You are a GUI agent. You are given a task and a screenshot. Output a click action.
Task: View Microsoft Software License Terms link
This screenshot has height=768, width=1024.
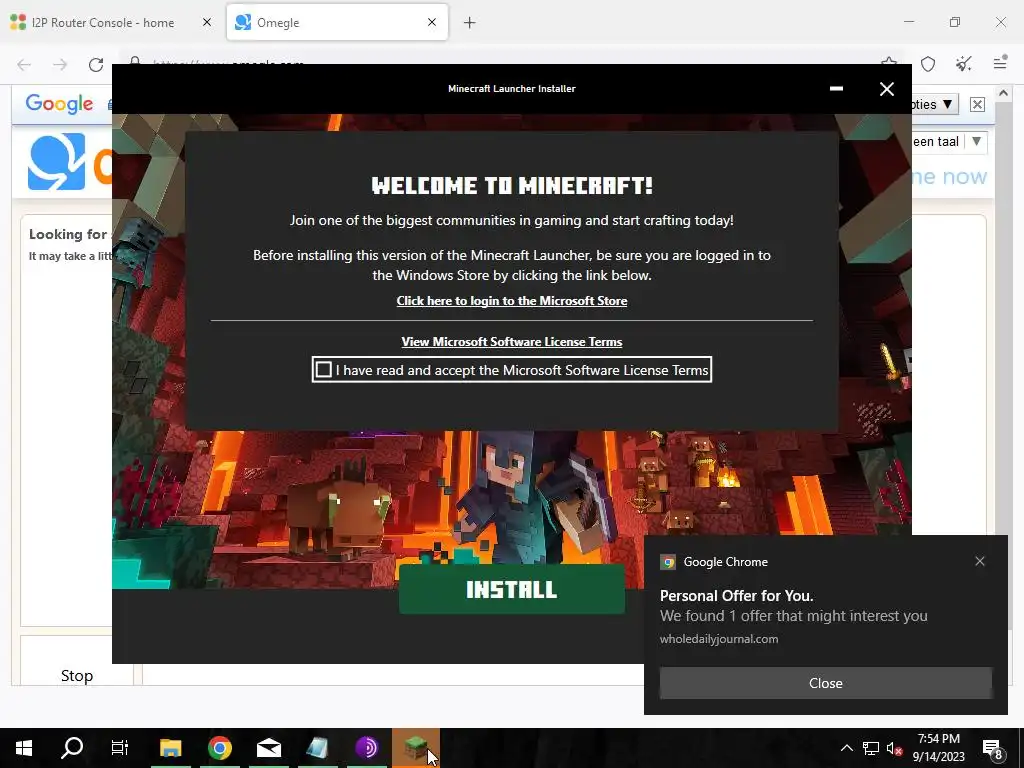click(x=511, y=342)
